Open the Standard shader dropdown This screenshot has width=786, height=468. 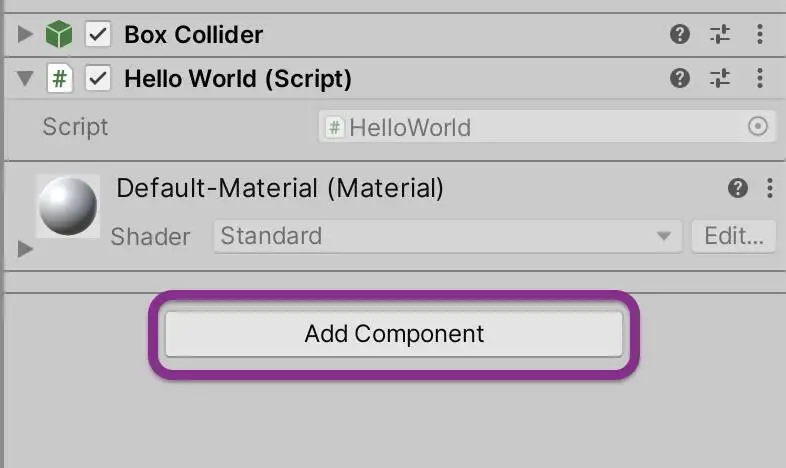pyautogui.click(x=448, y=236)
